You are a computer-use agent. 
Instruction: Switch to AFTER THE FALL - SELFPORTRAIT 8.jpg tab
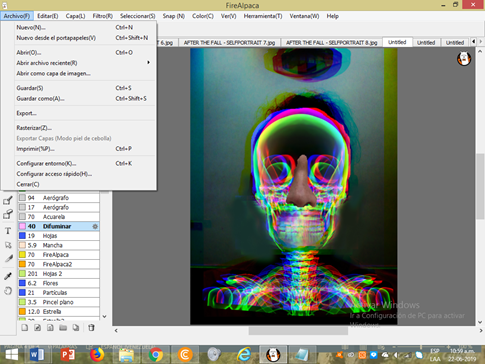click(332, 43)
